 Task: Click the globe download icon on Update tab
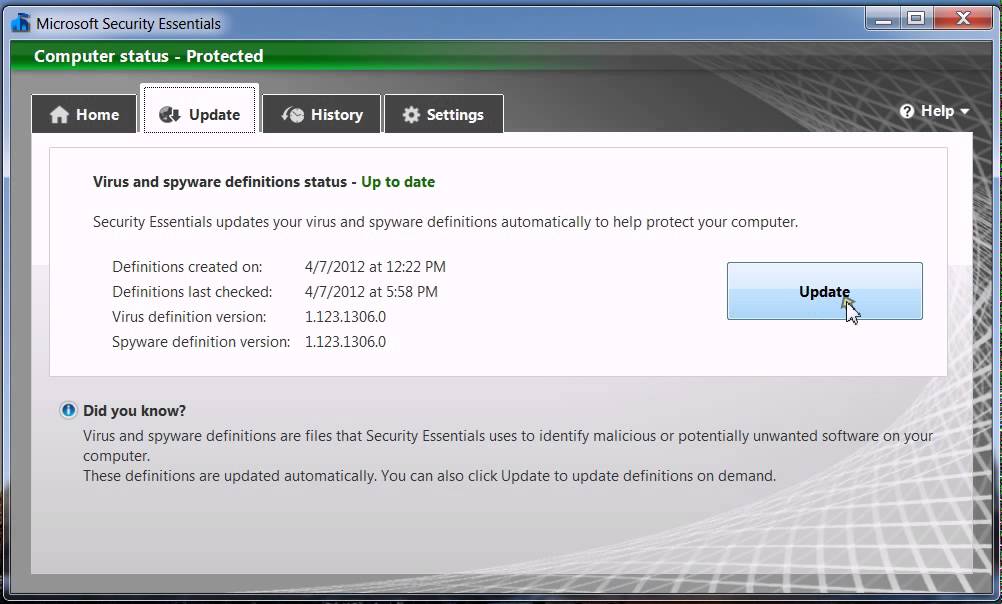pos(169,114)
